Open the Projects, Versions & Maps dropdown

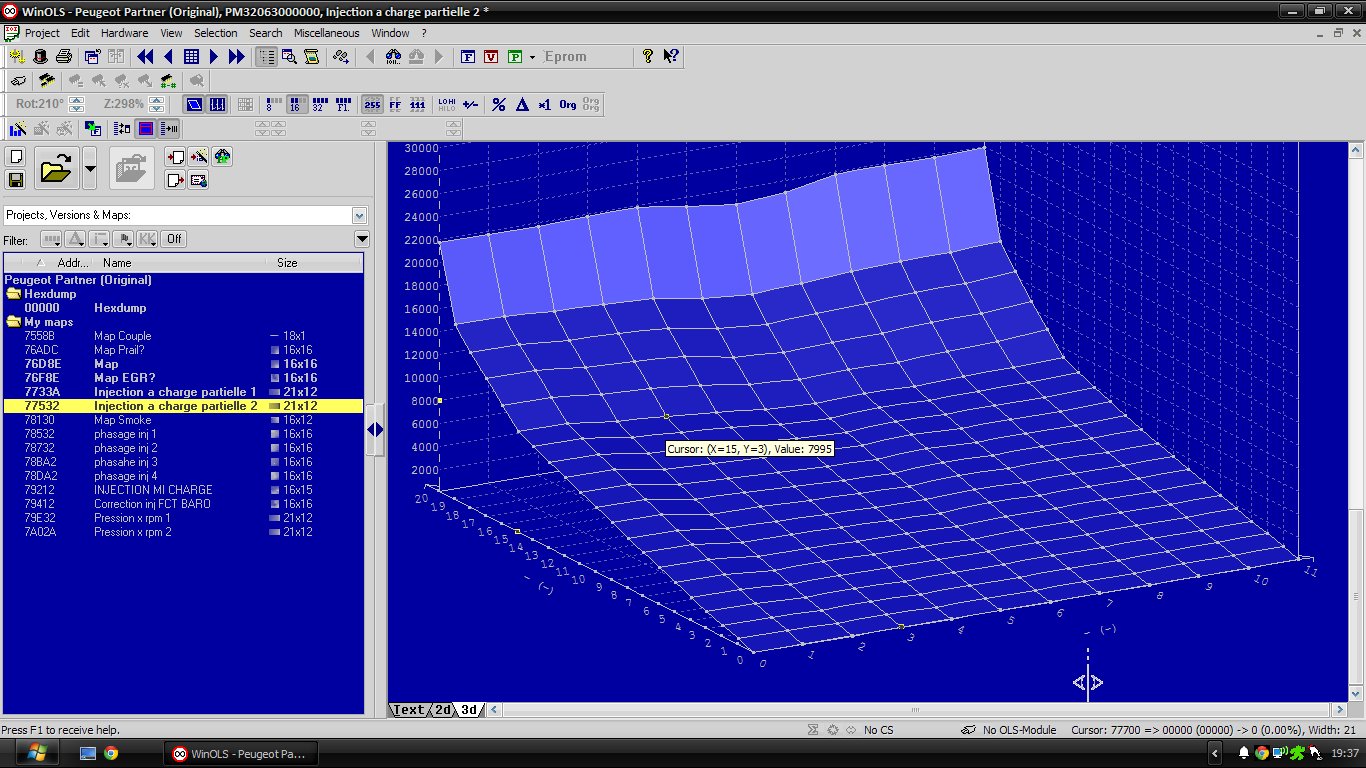click(359, 215)
